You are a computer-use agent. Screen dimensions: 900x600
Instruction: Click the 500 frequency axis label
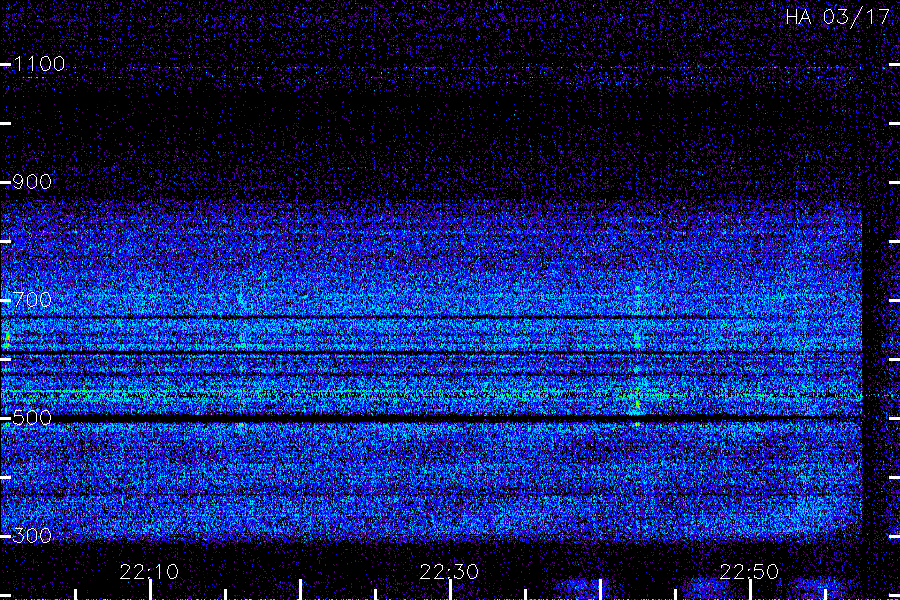pos(32,417)
